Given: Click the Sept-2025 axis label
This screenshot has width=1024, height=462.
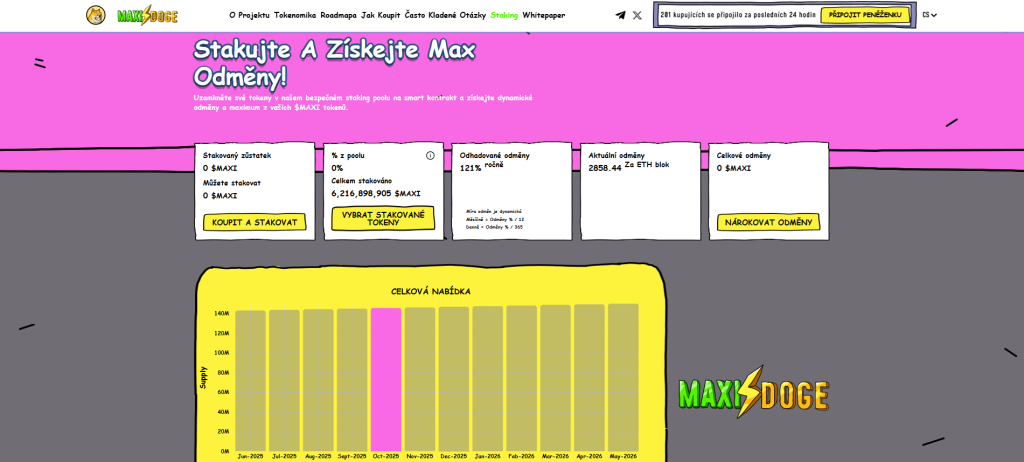Looking at the screenshot, I should pos(352,456).
